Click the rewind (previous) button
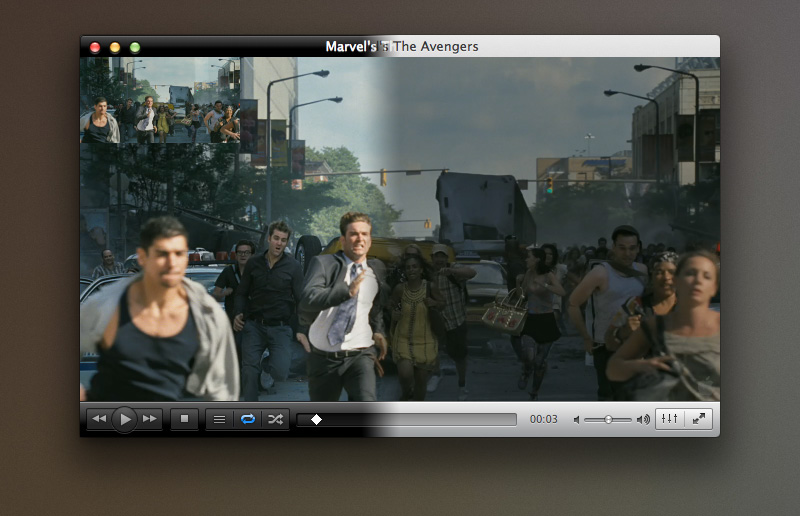 click(x=97, y=419)
